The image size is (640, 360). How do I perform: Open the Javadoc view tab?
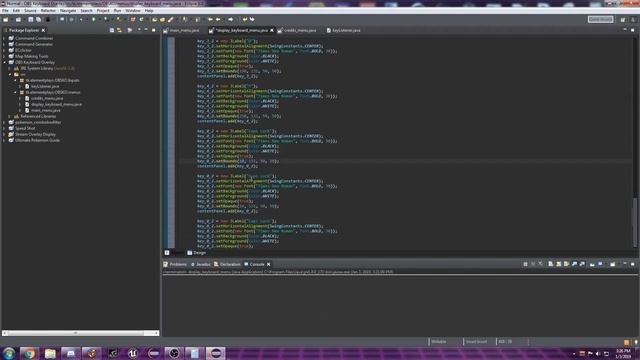coord(200,264)
